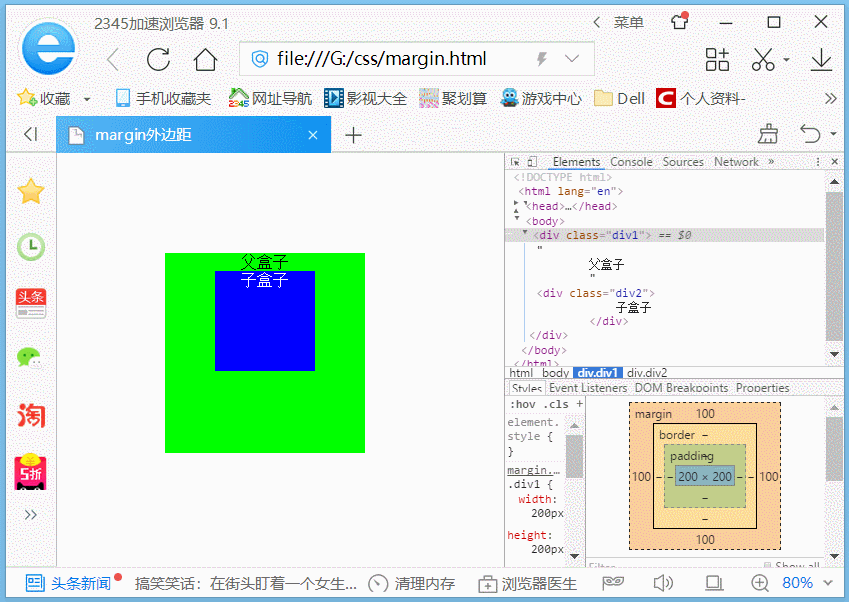Viewport: 849px width, 602px height.
Task: Open address bar history dropdown chevron
Action: (x=572, y=58)
